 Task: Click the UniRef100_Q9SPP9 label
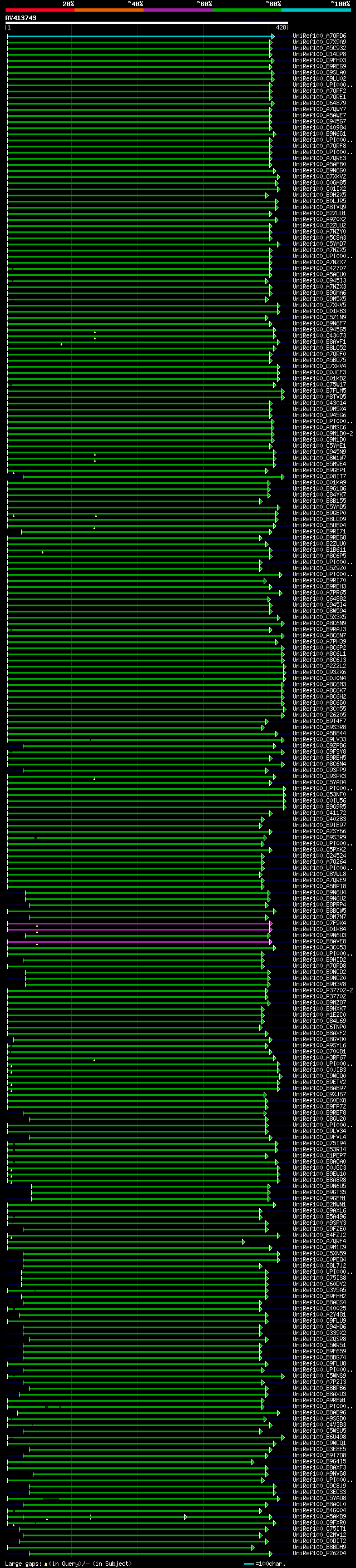319,770
